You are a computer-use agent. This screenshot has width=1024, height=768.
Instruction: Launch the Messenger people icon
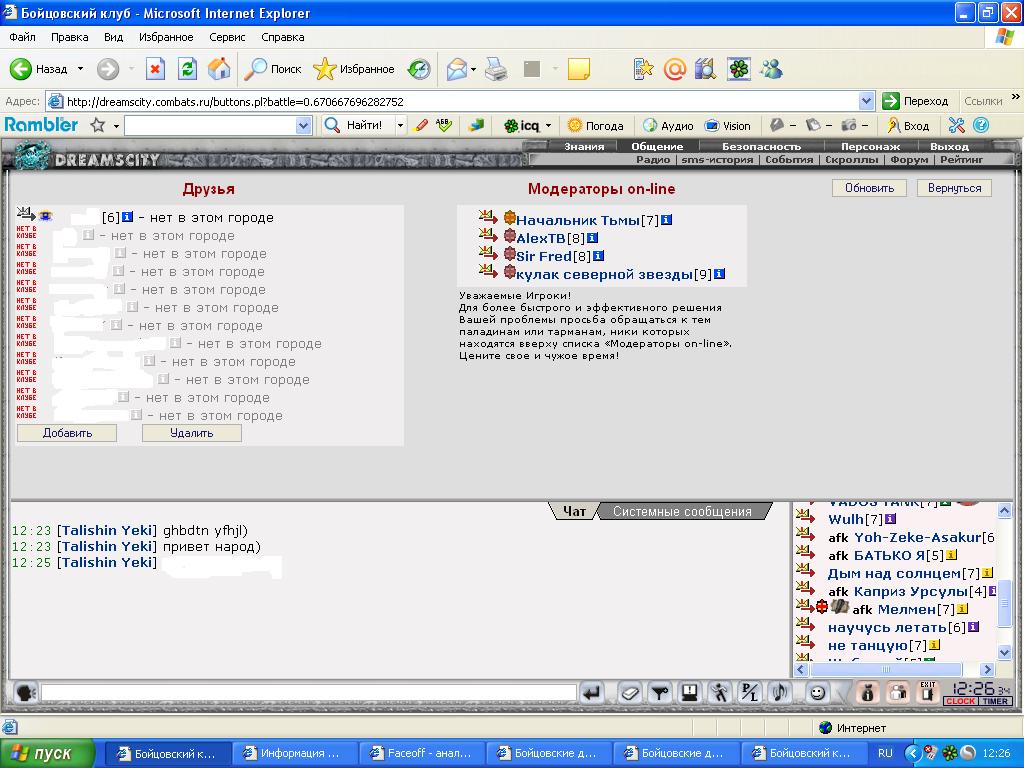771,69
